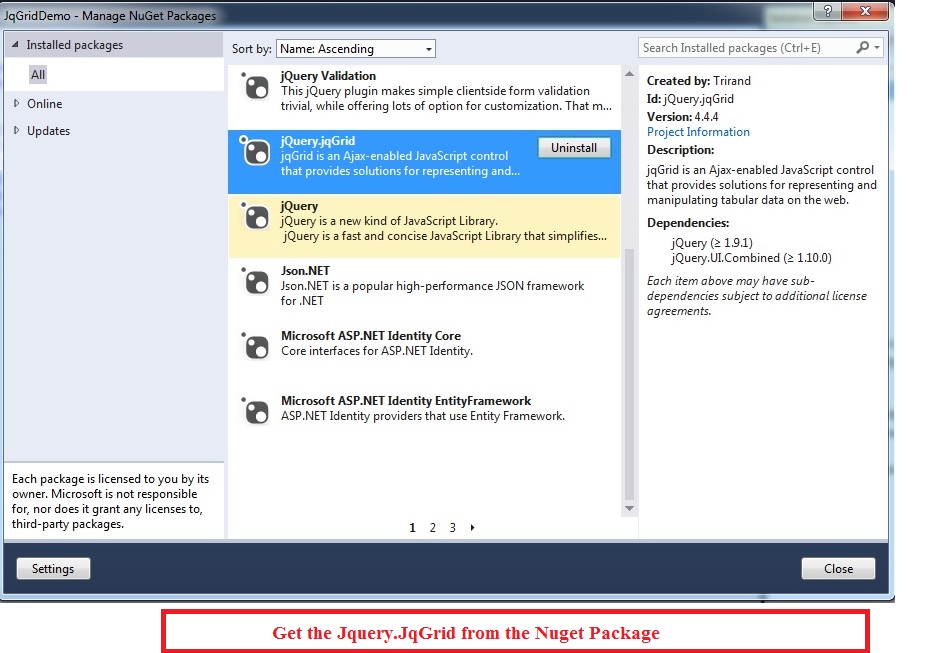Click the Id: jQuery.jqGrid text
This screenshot has height=653, width=927.
[x=690, y=99]
